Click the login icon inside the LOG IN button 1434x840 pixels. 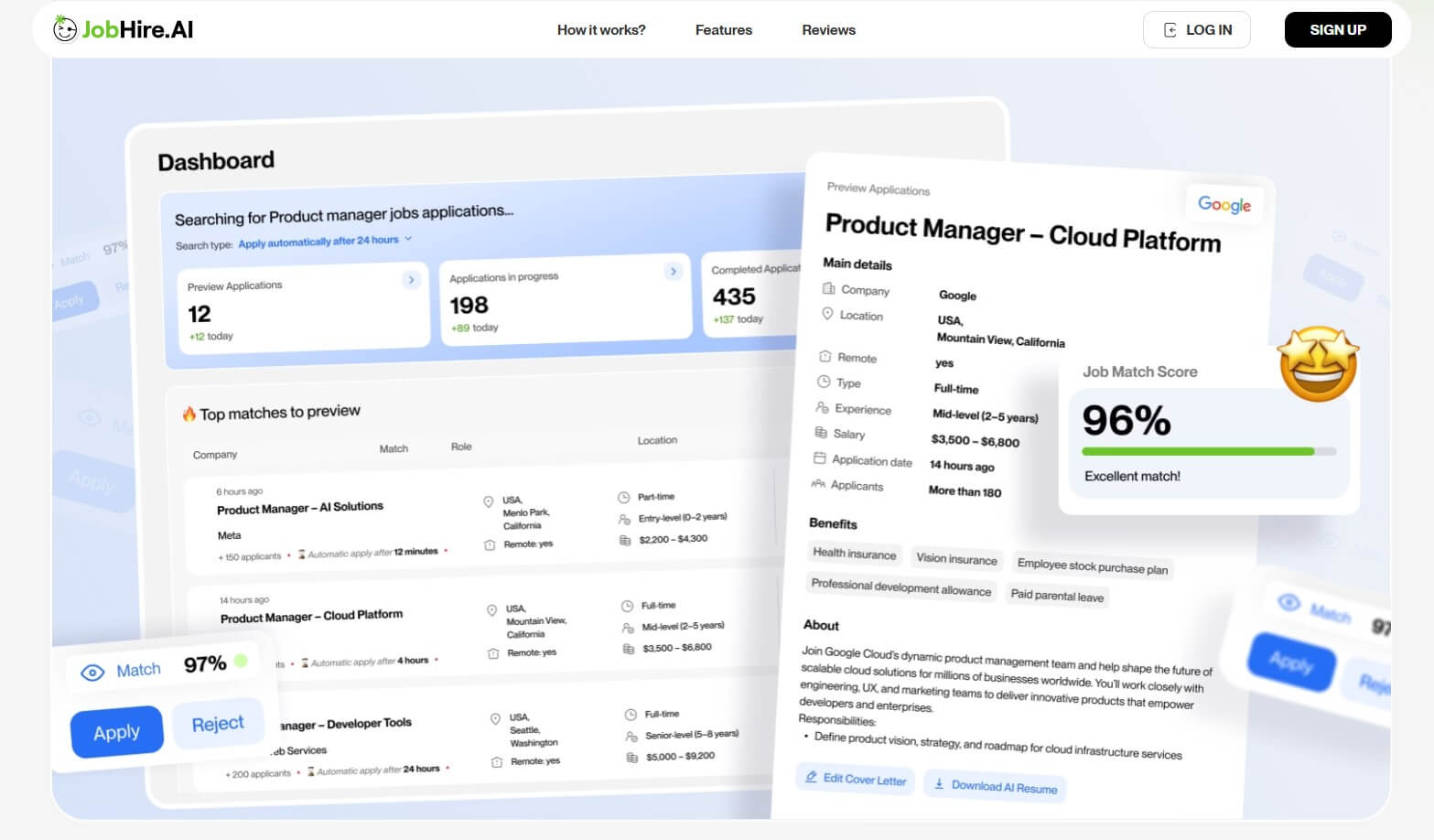point(1170,29)
